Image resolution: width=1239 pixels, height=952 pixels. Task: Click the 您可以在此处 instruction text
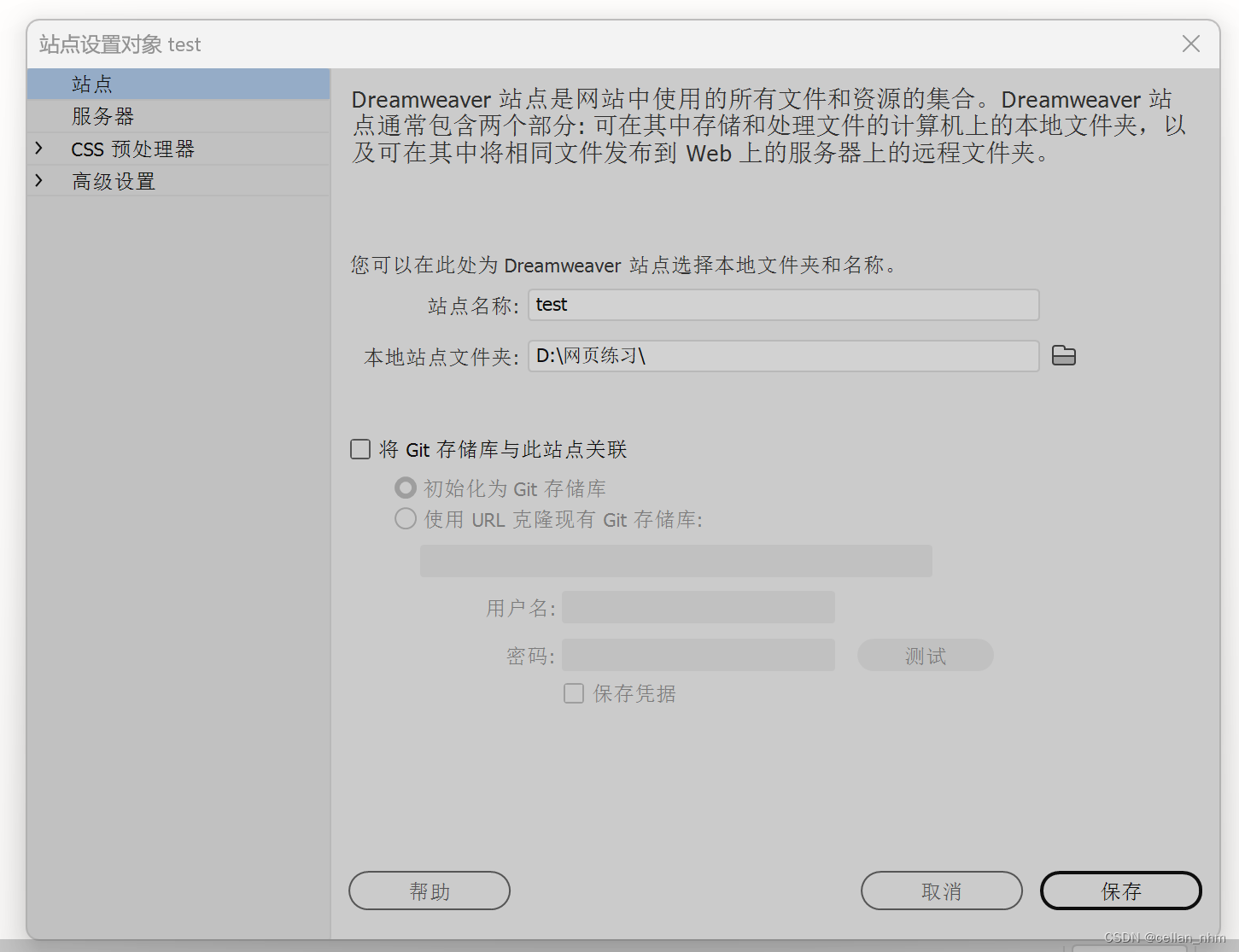point(623,266)
